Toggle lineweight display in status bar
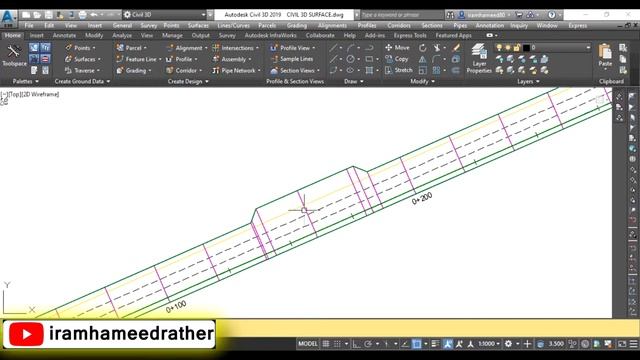This screenshot has width=640, height=360. click(435, 344)
